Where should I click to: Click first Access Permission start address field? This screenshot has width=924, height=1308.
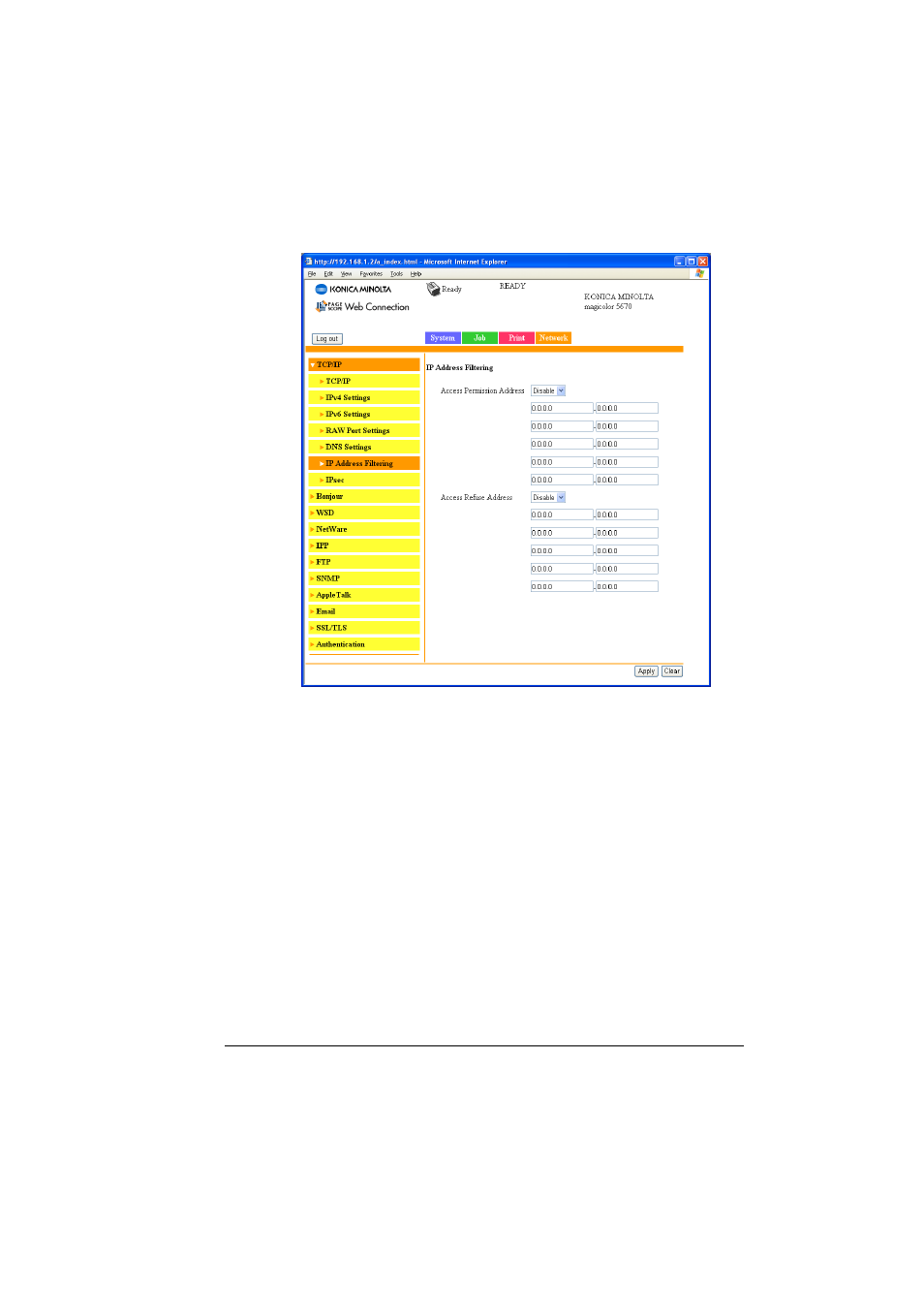click(x=562, y=409)
